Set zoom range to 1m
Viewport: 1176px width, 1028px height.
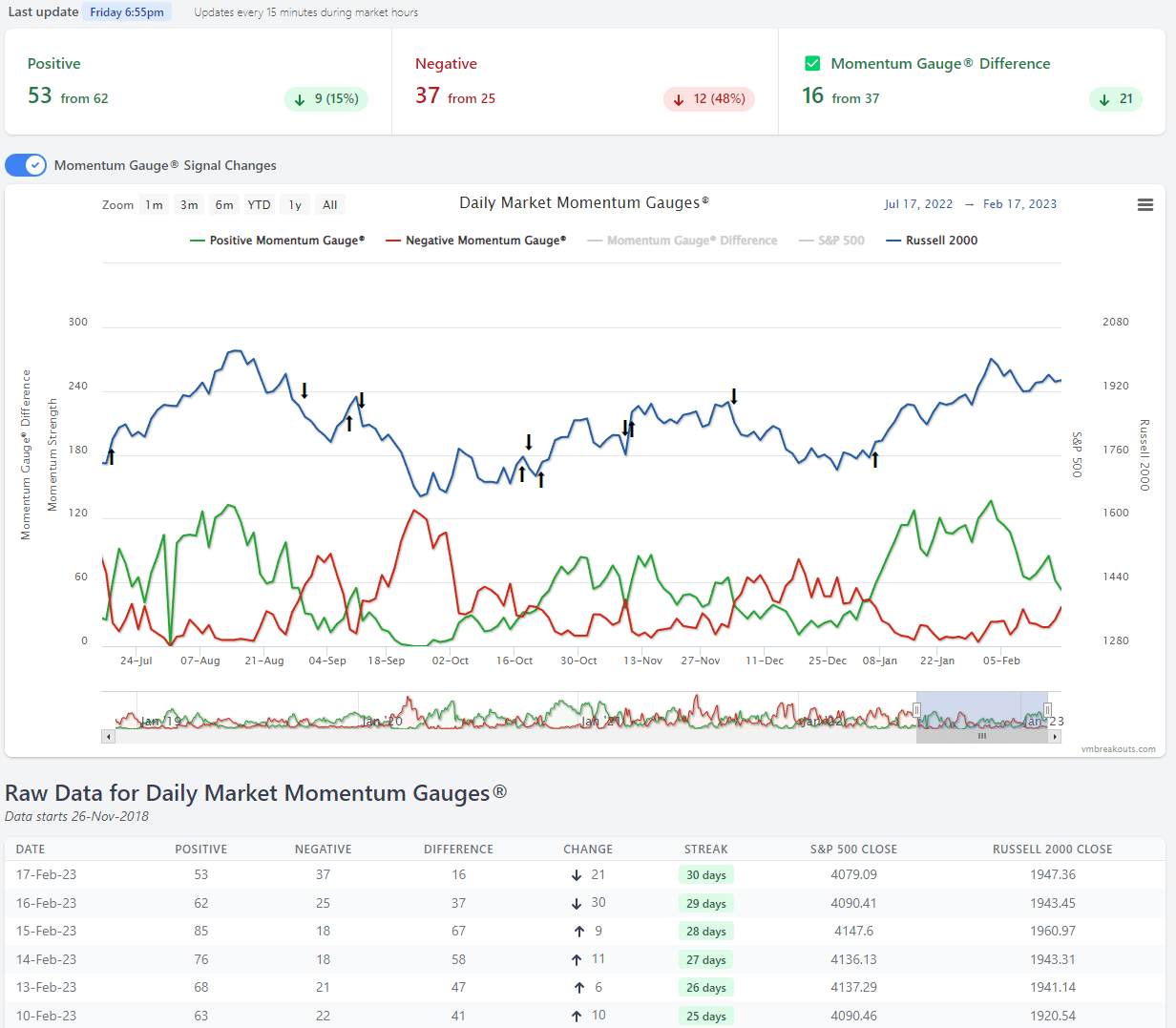154,205
